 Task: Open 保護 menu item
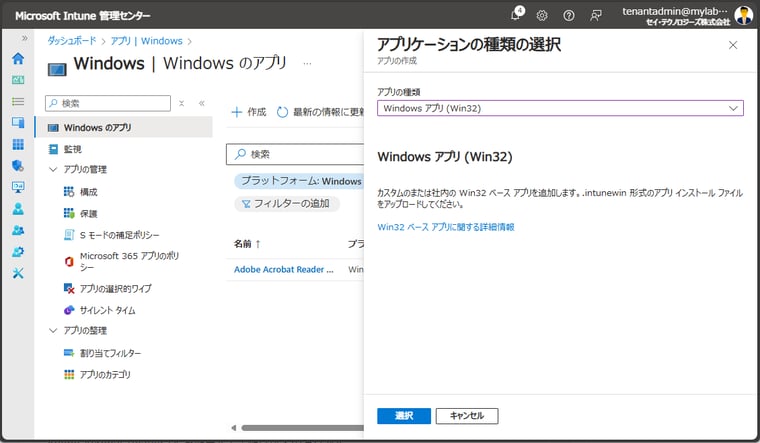point(88,213)
